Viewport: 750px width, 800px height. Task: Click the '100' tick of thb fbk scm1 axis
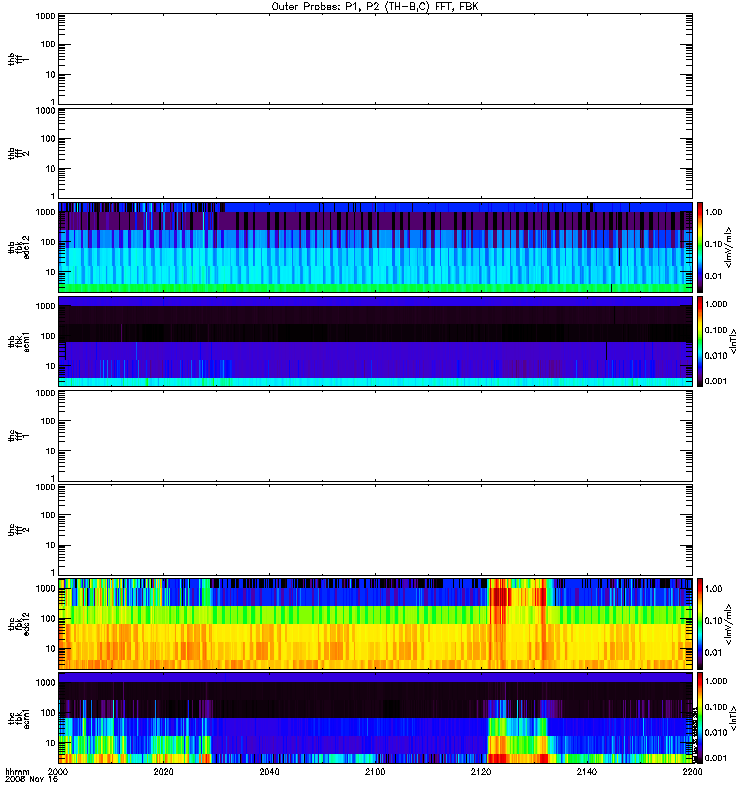point(48,336)
